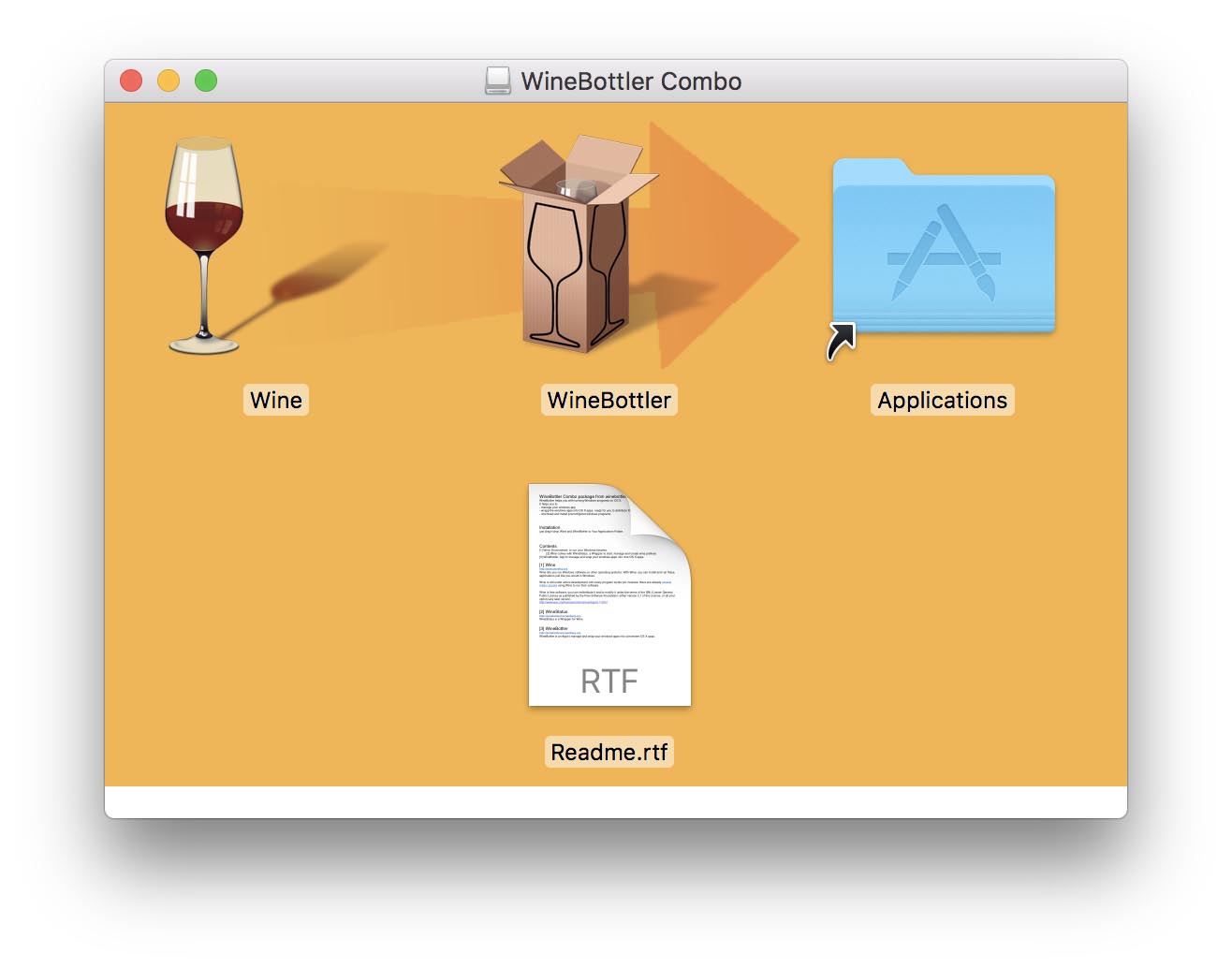Click the green zoom button
The image size is (1232, 968).
point(205,81)
